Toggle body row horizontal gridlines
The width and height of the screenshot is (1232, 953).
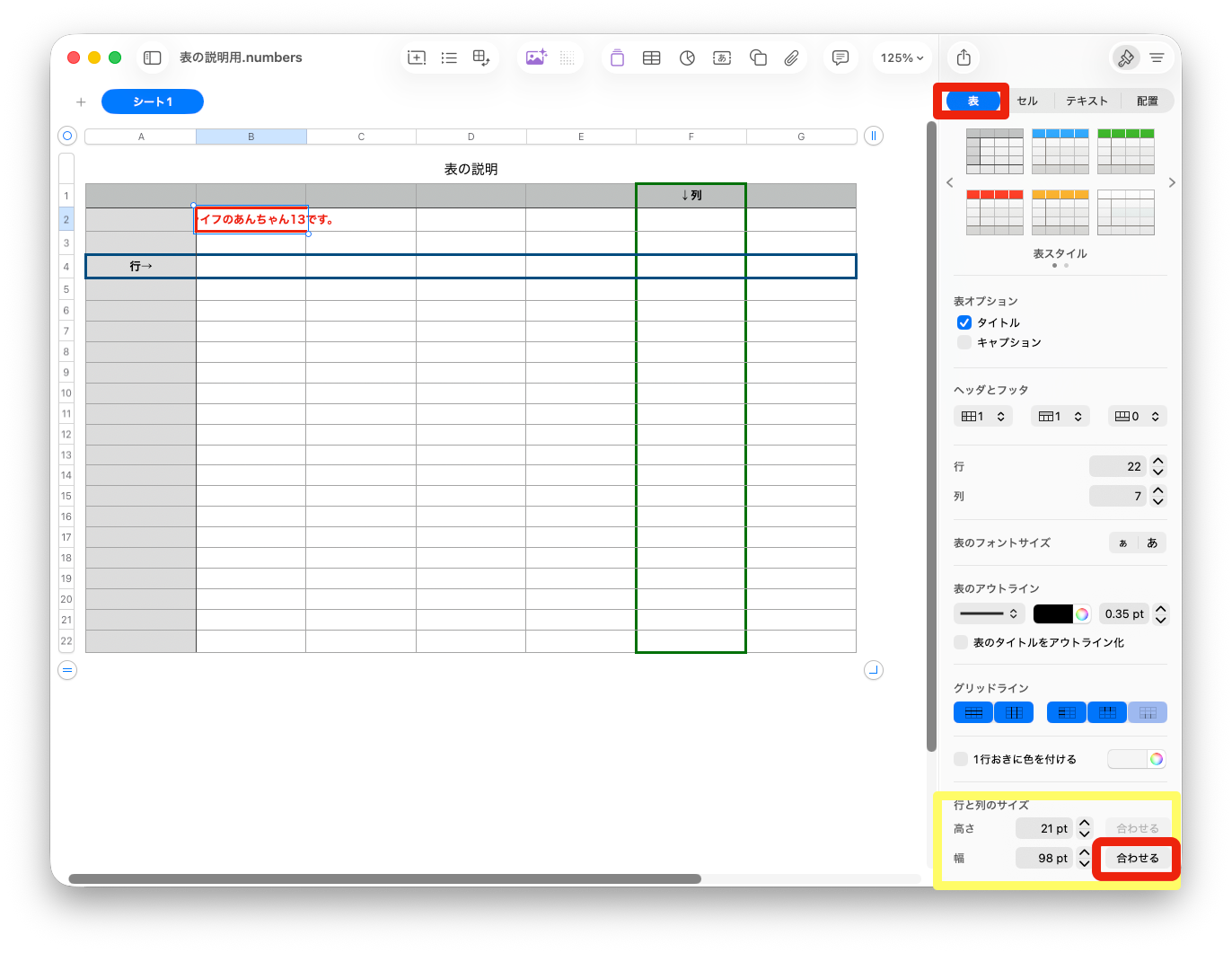[x=973, y=712]
